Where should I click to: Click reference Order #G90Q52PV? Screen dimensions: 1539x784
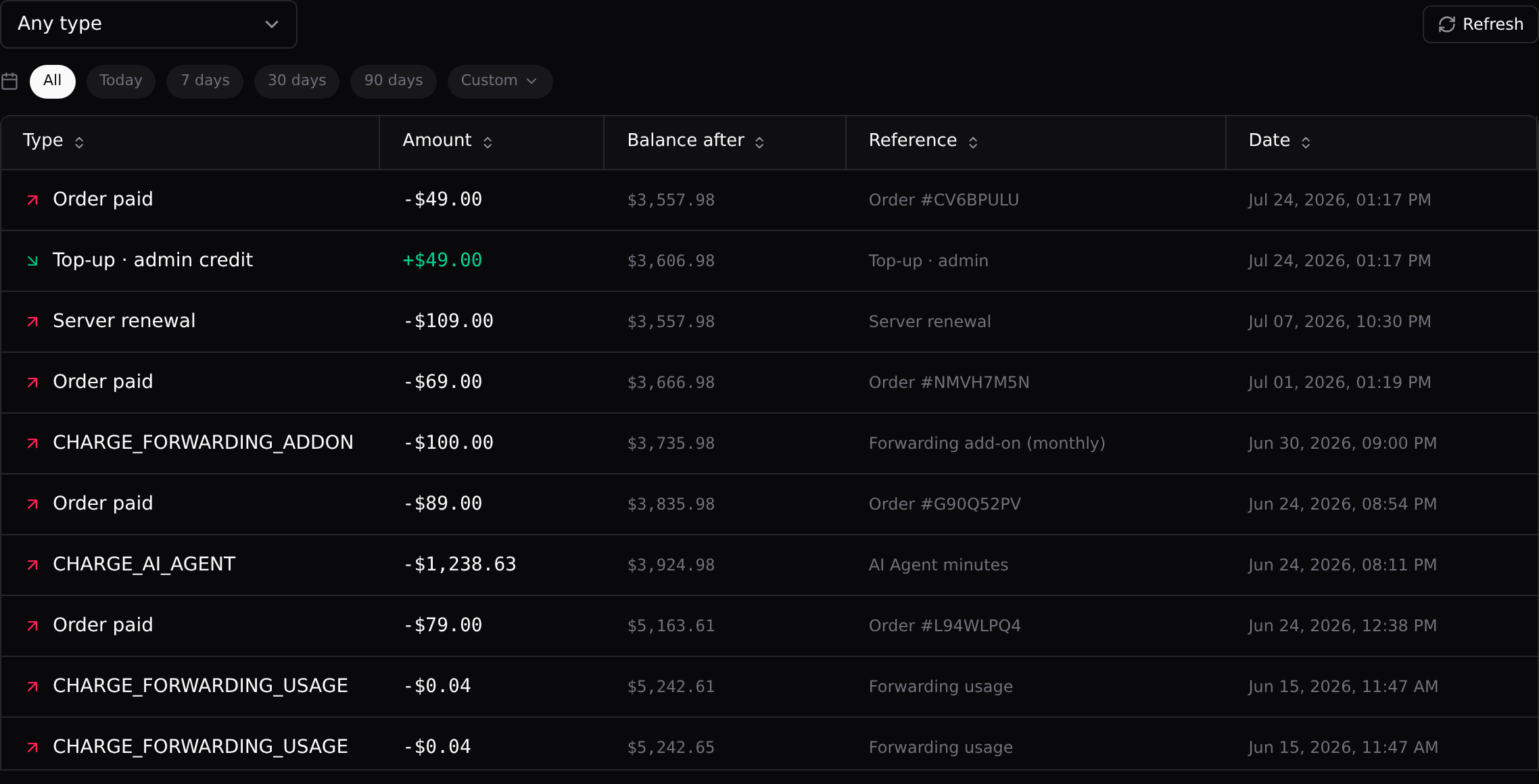click(945, 504)
